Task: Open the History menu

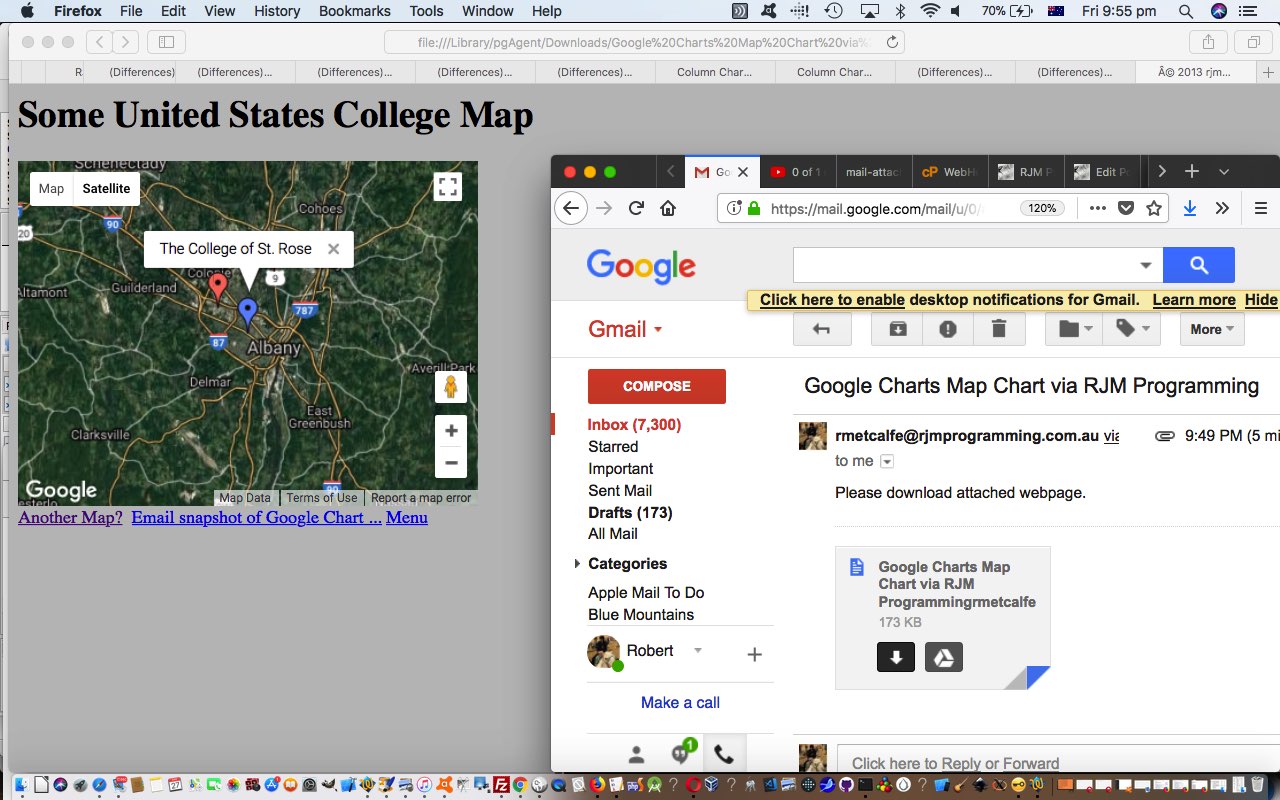Action: point(277,11)
